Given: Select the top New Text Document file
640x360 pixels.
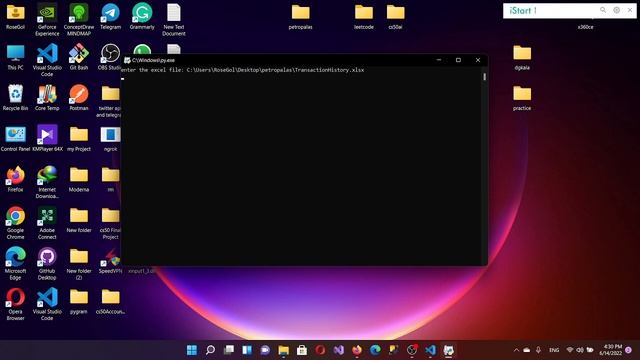Looking at the screenshot, I should coord(174,20).
